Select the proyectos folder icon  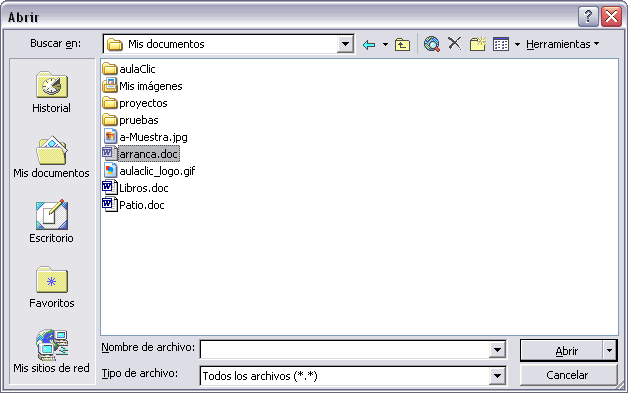pos(110,103)
